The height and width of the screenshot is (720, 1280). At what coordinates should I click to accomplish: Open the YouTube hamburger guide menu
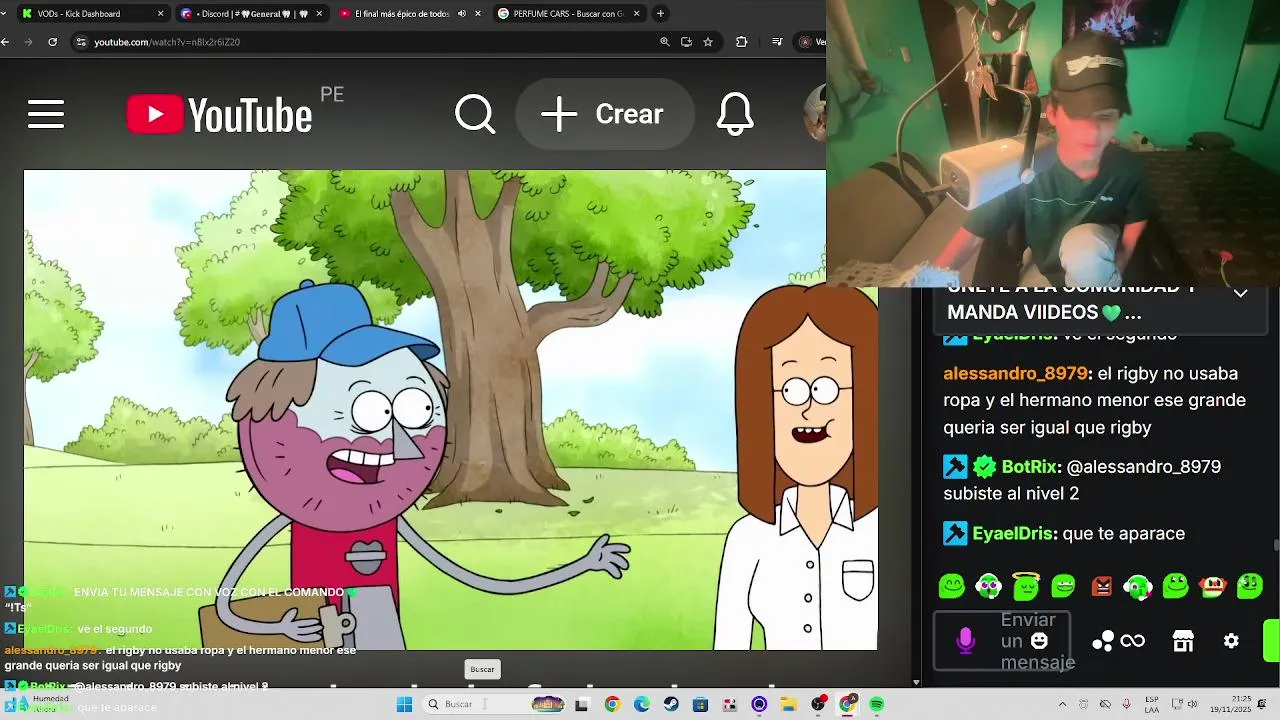[x=46, y=114]
